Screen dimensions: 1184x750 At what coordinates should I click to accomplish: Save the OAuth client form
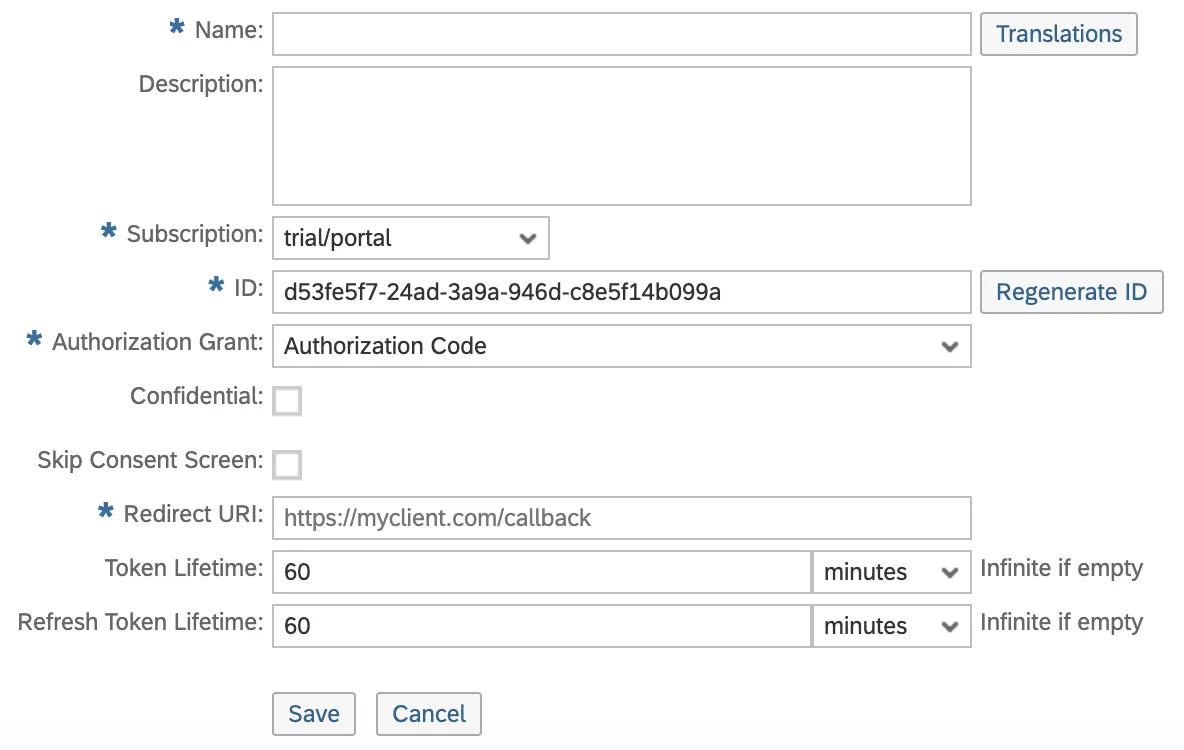pos(314,714)
